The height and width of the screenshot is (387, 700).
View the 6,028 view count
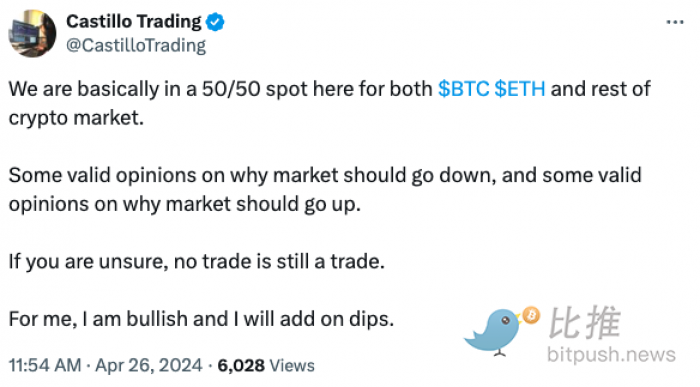tap(241, 366)
